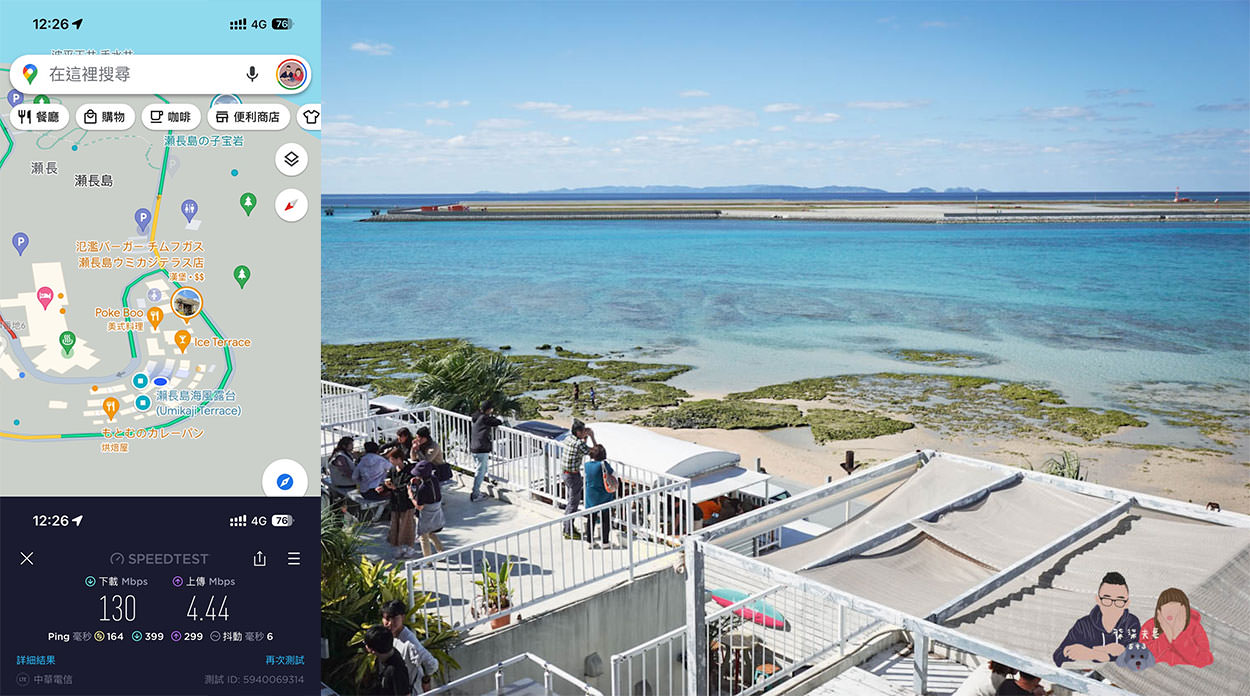Tap 再次測試 to run test again

284,660
